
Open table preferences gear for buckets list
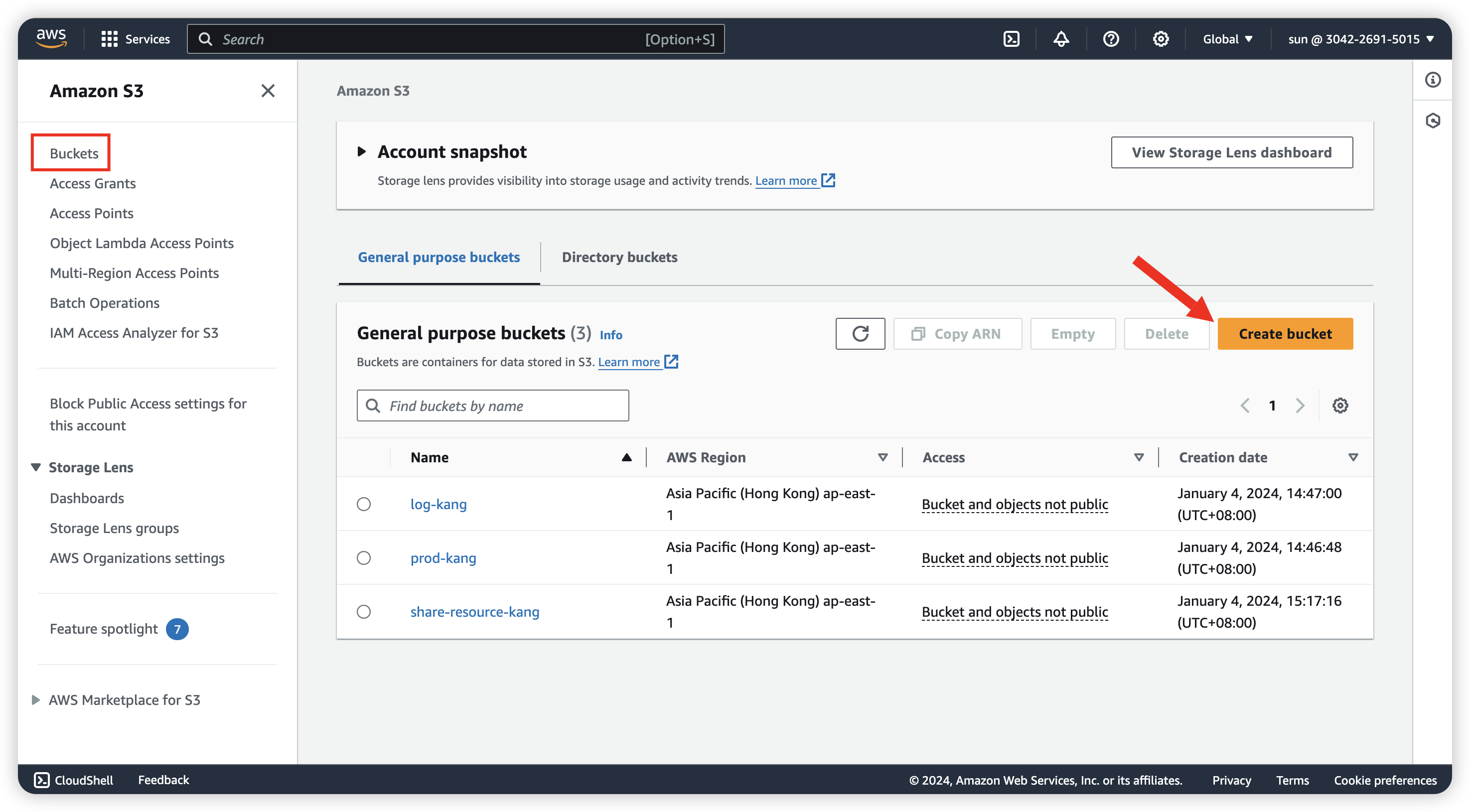(x=1340, y=405)
